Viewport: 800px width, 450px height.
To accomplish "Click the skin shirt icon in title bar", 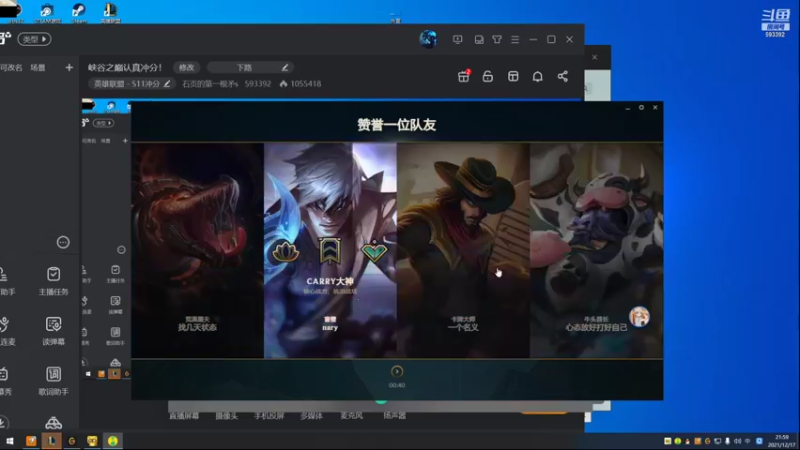I will coord(497,39).
